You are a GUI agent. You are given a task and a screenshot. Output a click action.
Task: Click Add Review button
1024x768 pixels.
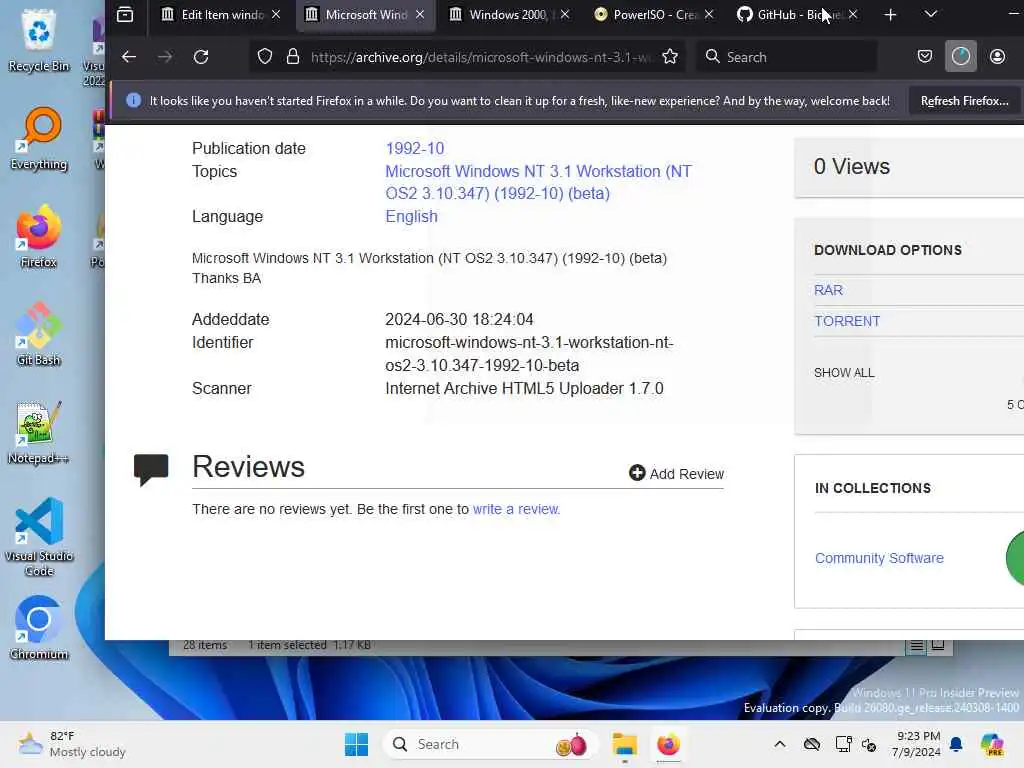[677, 473]
